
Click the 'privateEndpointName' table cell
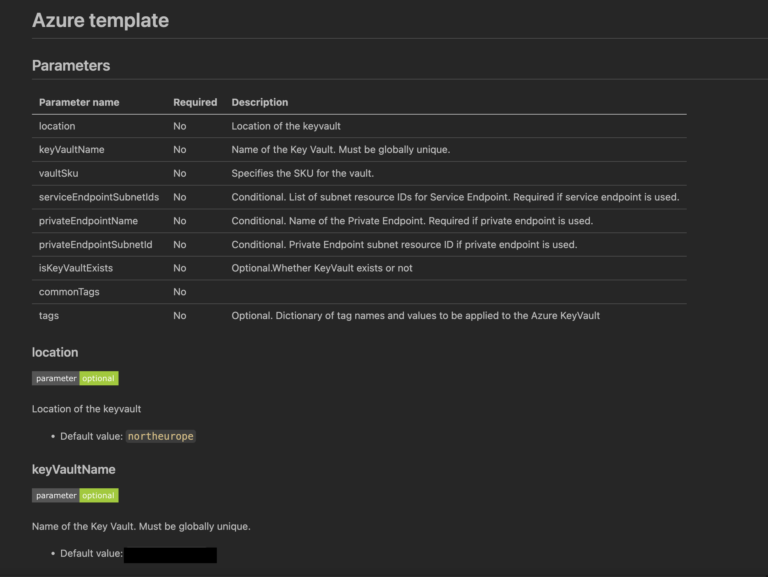tap(88, 221)
